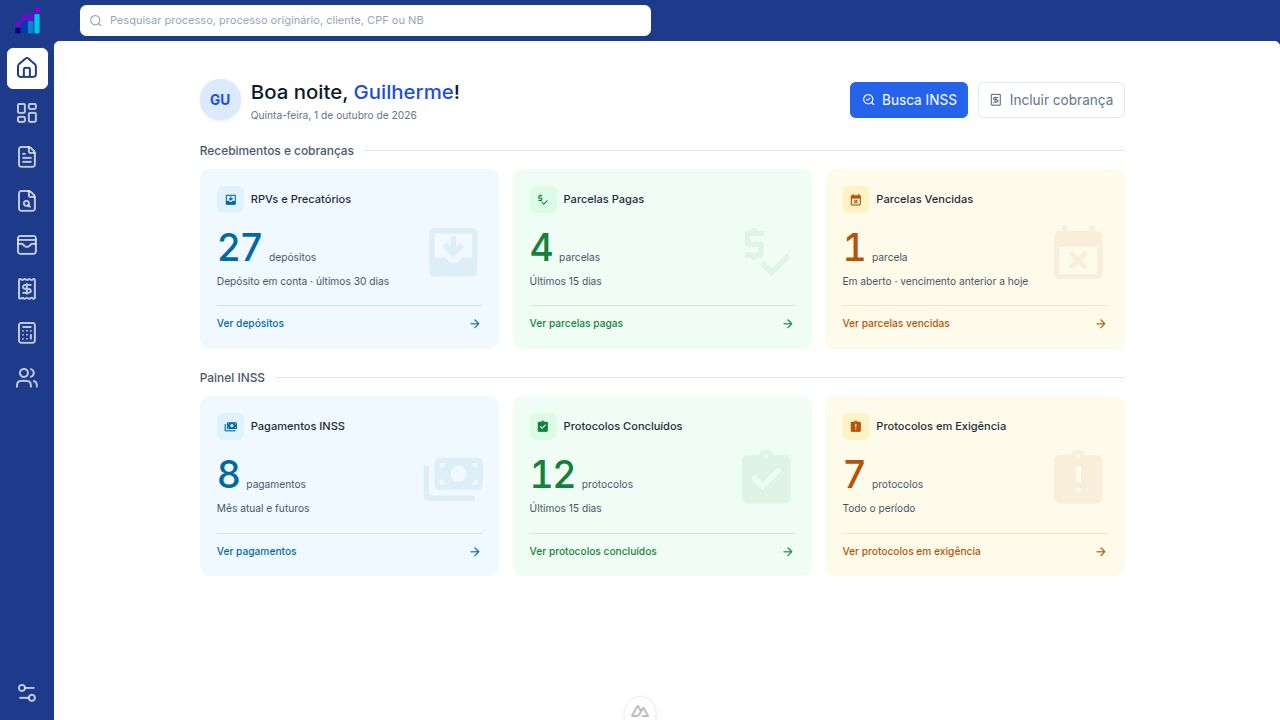Viewport: 1280px width, 720px height.
Task: Open the Home icon in the sidebar
Action: 27,68
